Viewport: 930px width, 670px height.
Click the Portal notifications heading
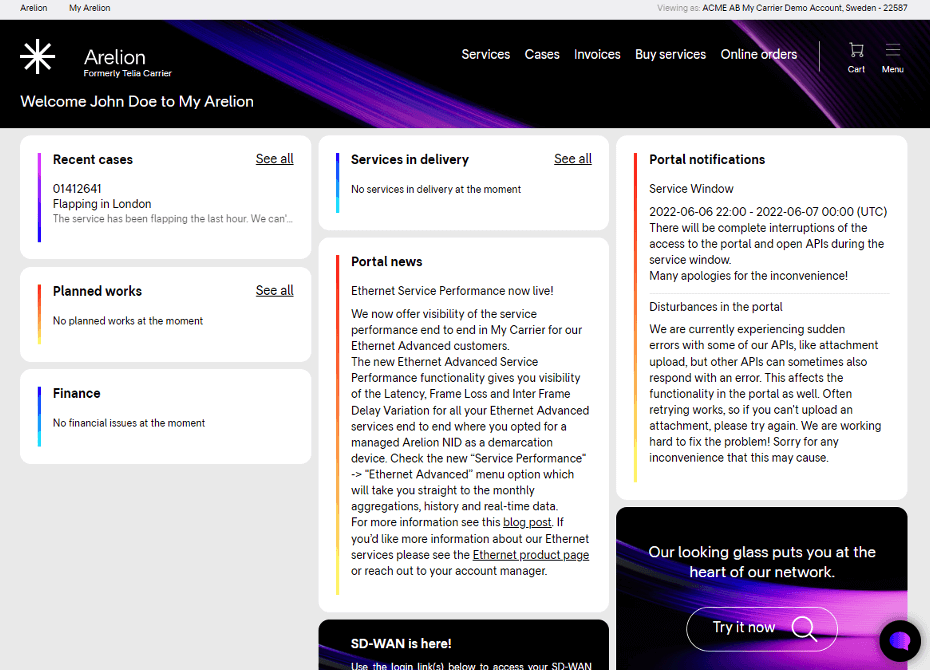point(707,159)
